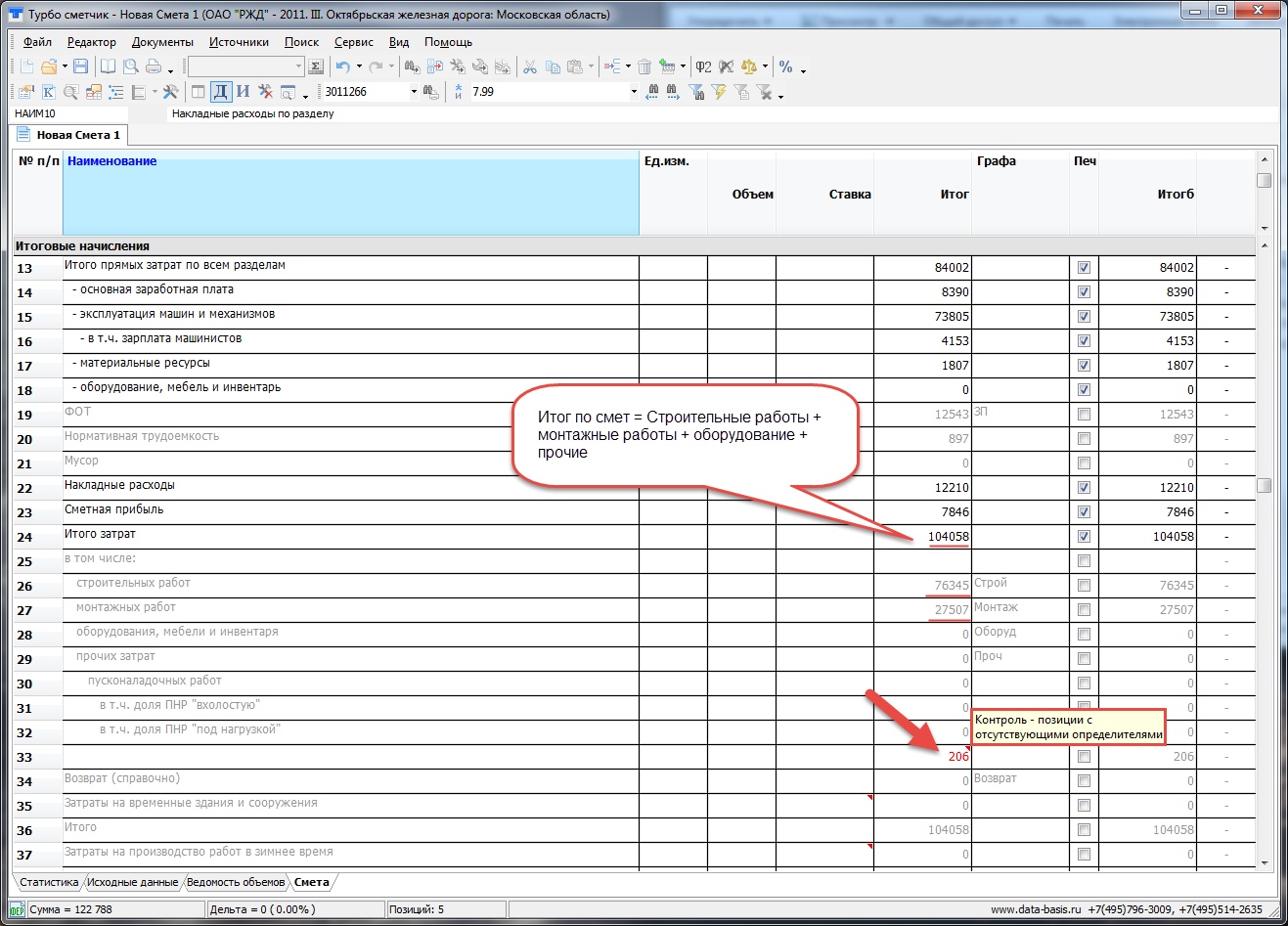Click scrollbar down arrow at bottom right
Screen dimensions: 1288x926
tap(1265, 863)
